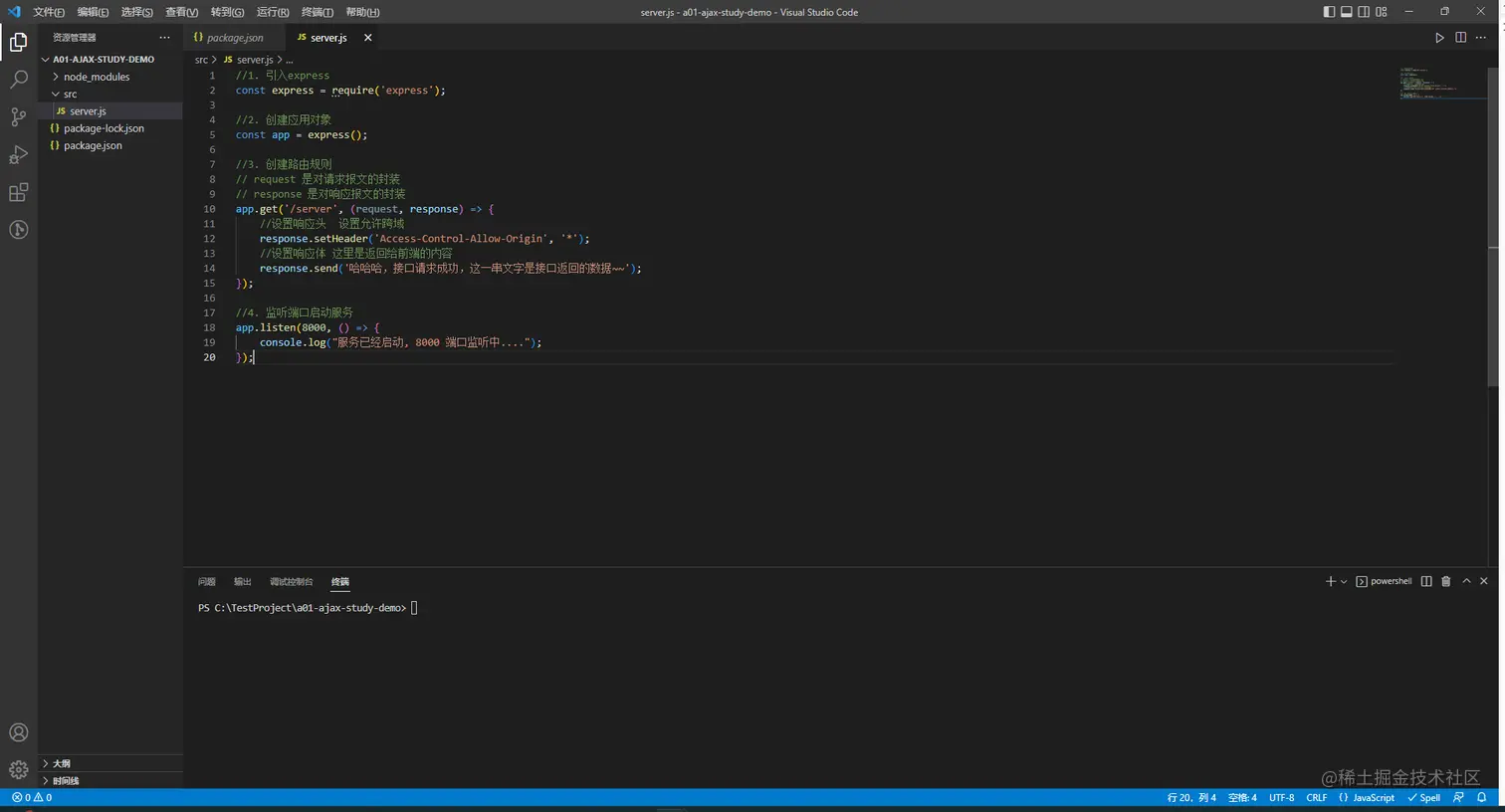This screenshot has width=1505, height=812.
Task: Maximize the panel with up chevron
Action: [x=1466, y=581]
